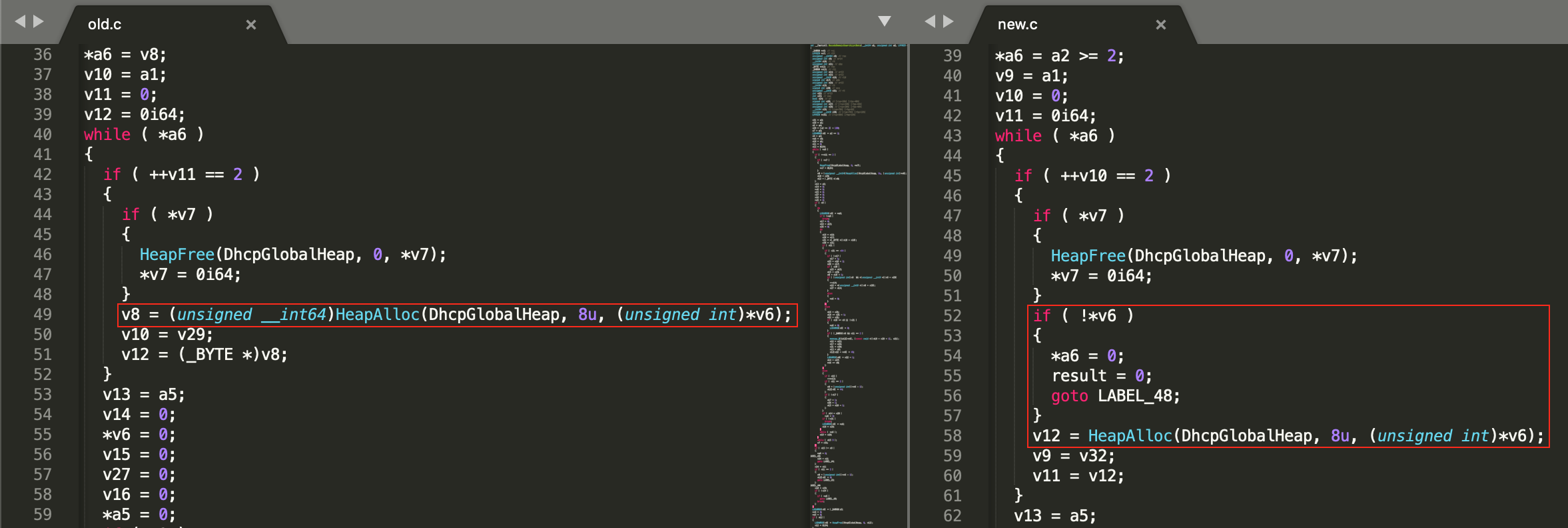Click the "result = 0;" line in new.c
The height and width of the screenshot is (528, 1568).
click(x=1101, y=376)
